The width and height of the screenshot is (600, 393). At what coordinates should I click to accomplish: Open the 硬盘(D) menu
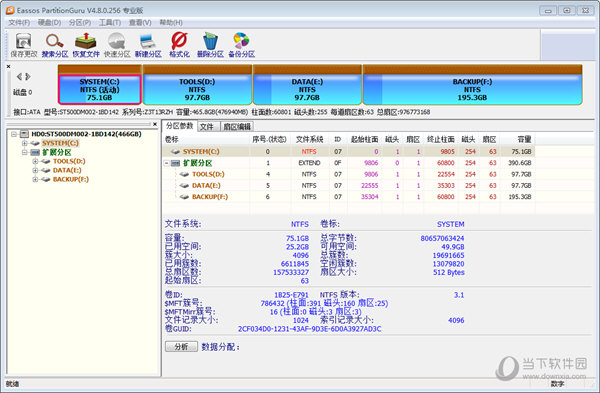click(49, 23)
